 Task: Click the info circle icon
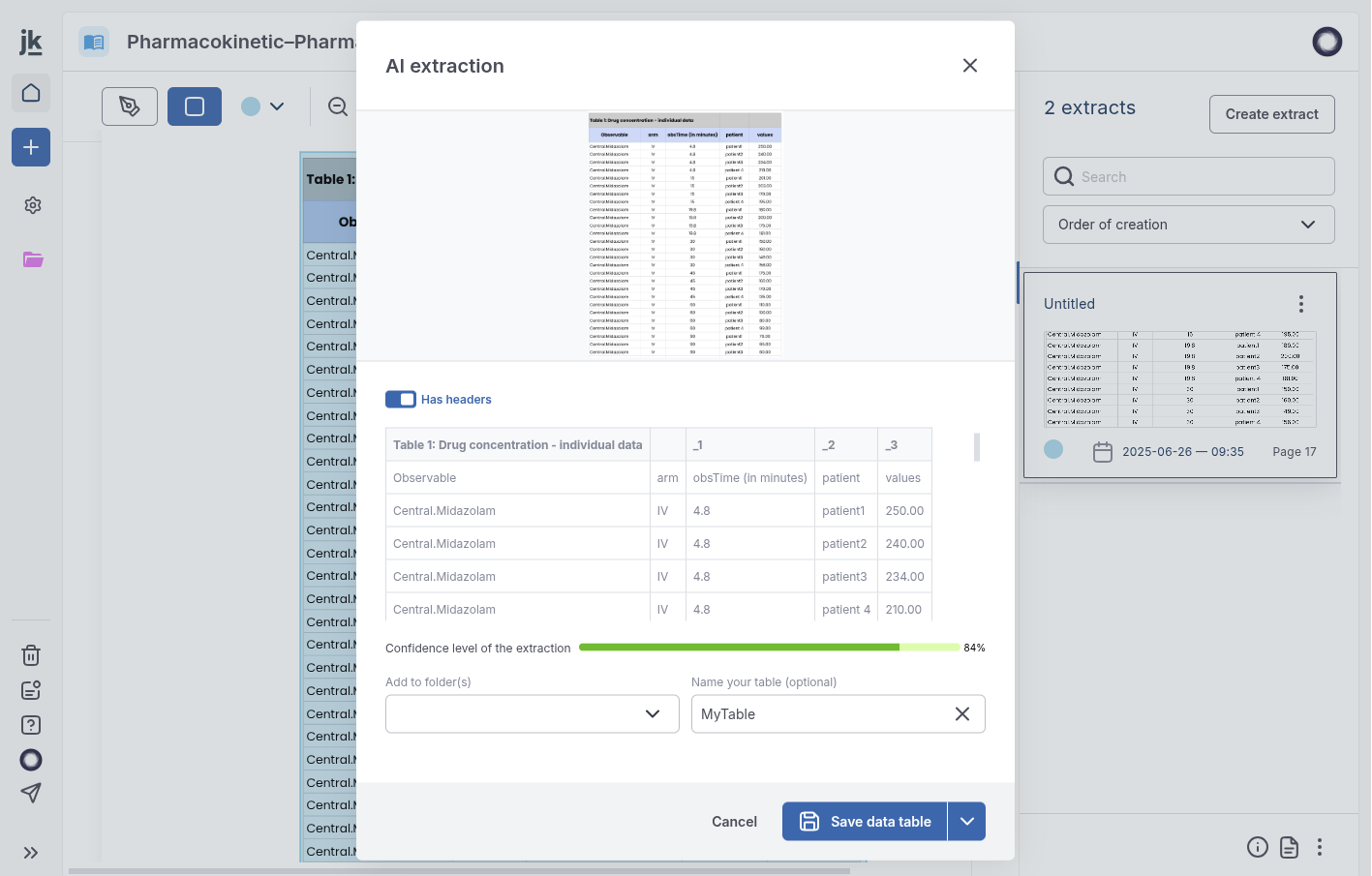tap(1258, 848)
